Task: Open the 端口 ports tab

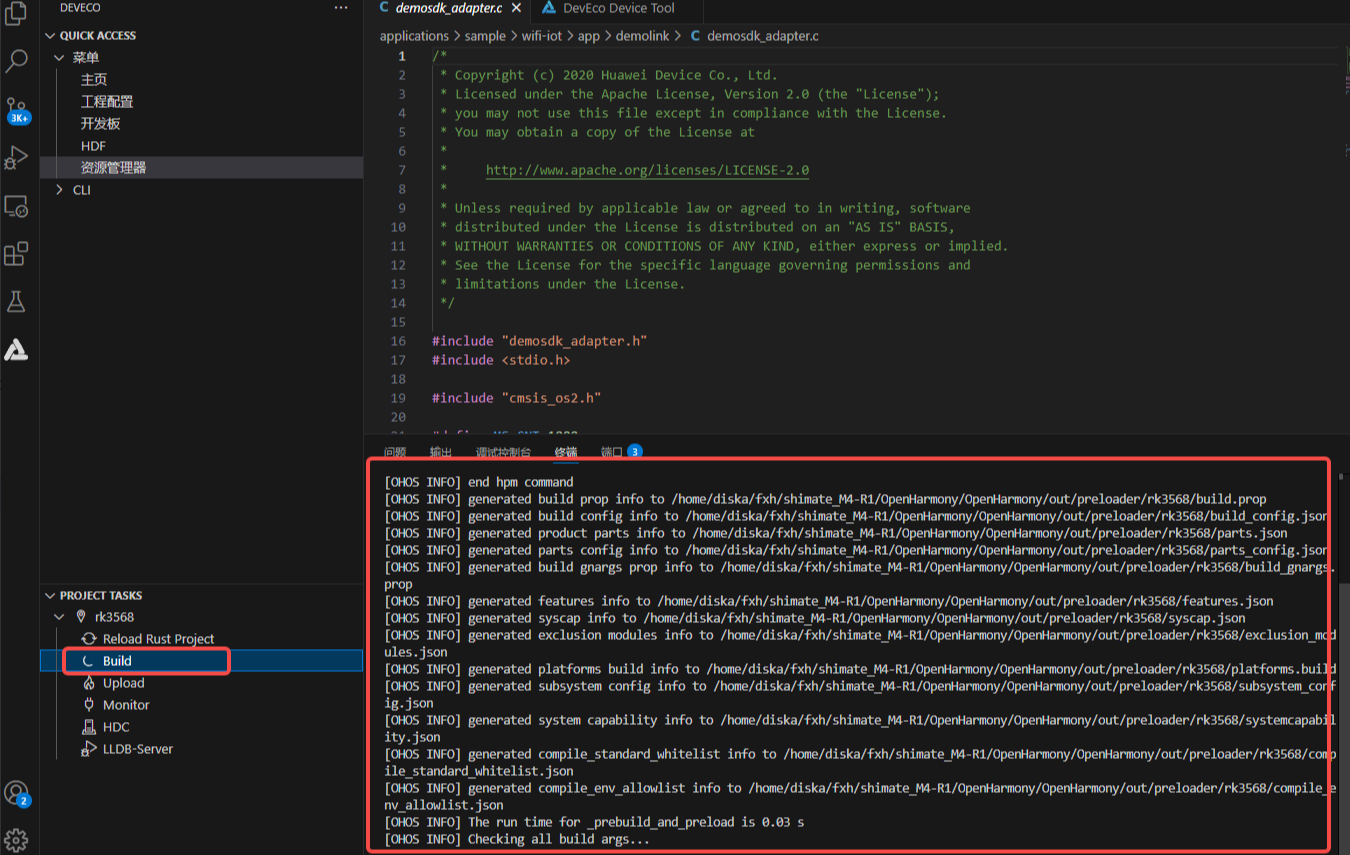Action: (612, 452)
